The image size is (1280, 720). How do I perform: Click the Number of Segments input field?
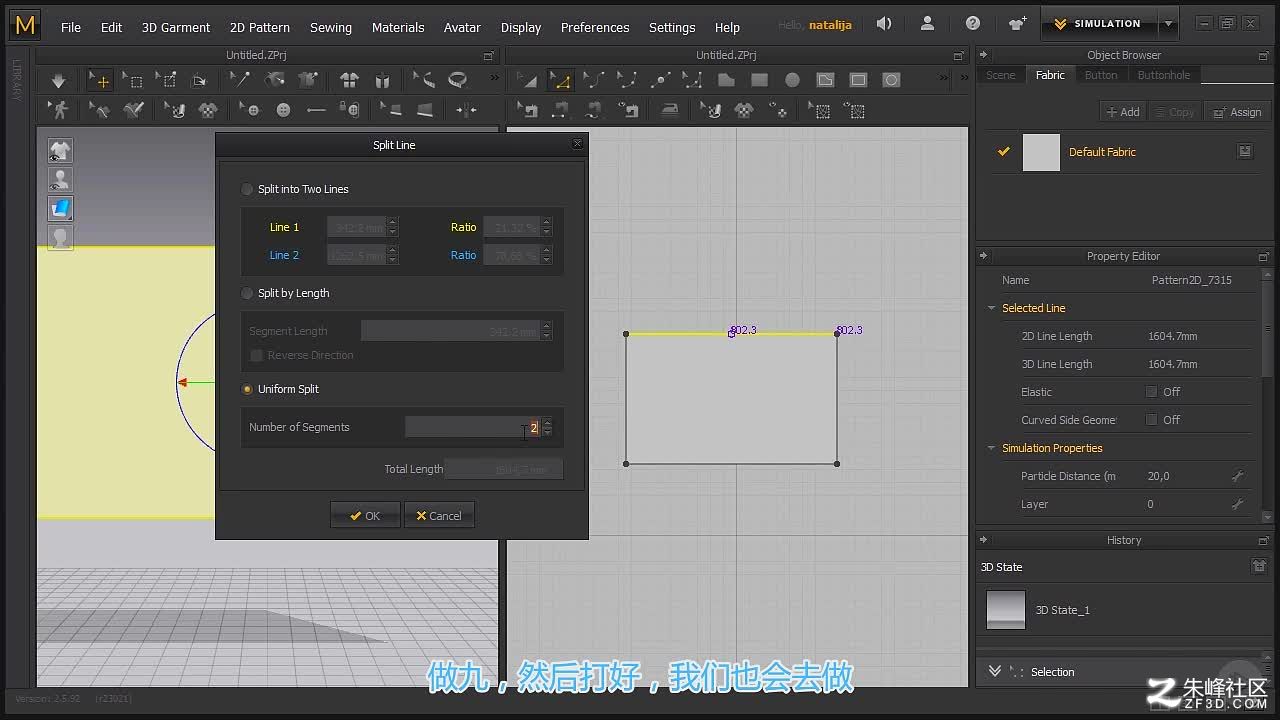(472, 427)
